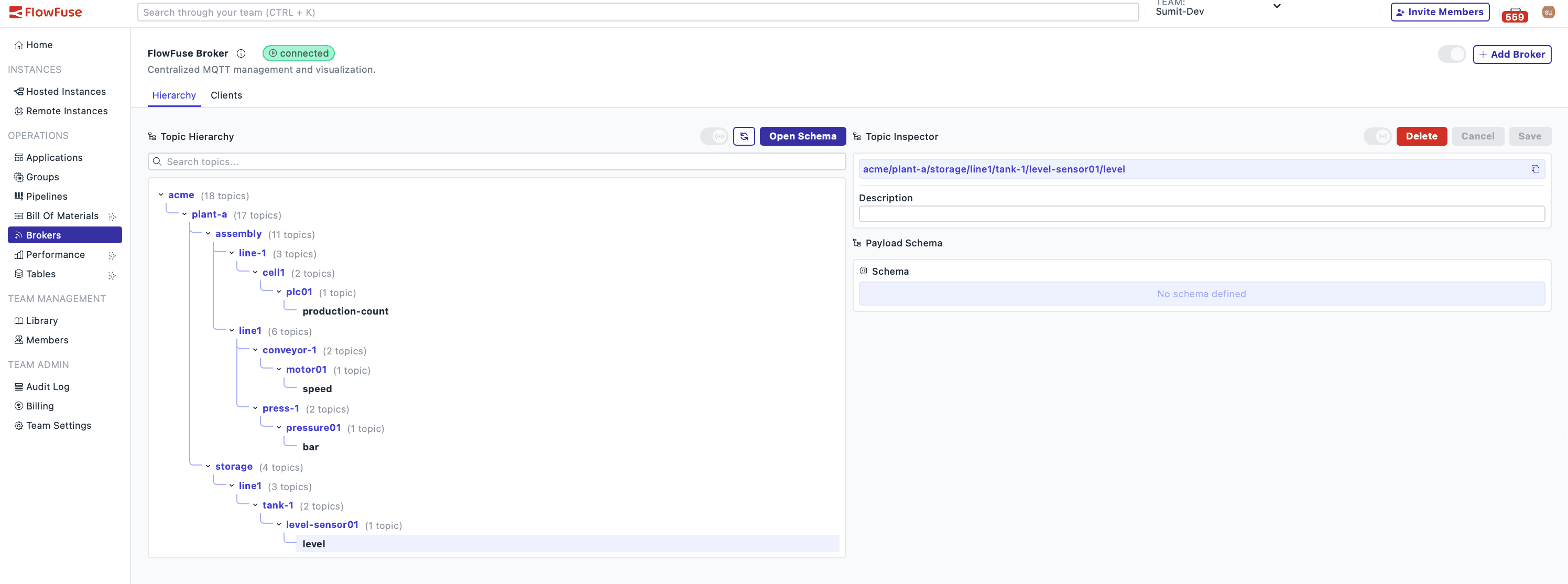This screenshot has width=1568, height=584.
Task: Open the team Sumit-Dev dropdown
Action: pyautogui.click(x=1277, y=6)
